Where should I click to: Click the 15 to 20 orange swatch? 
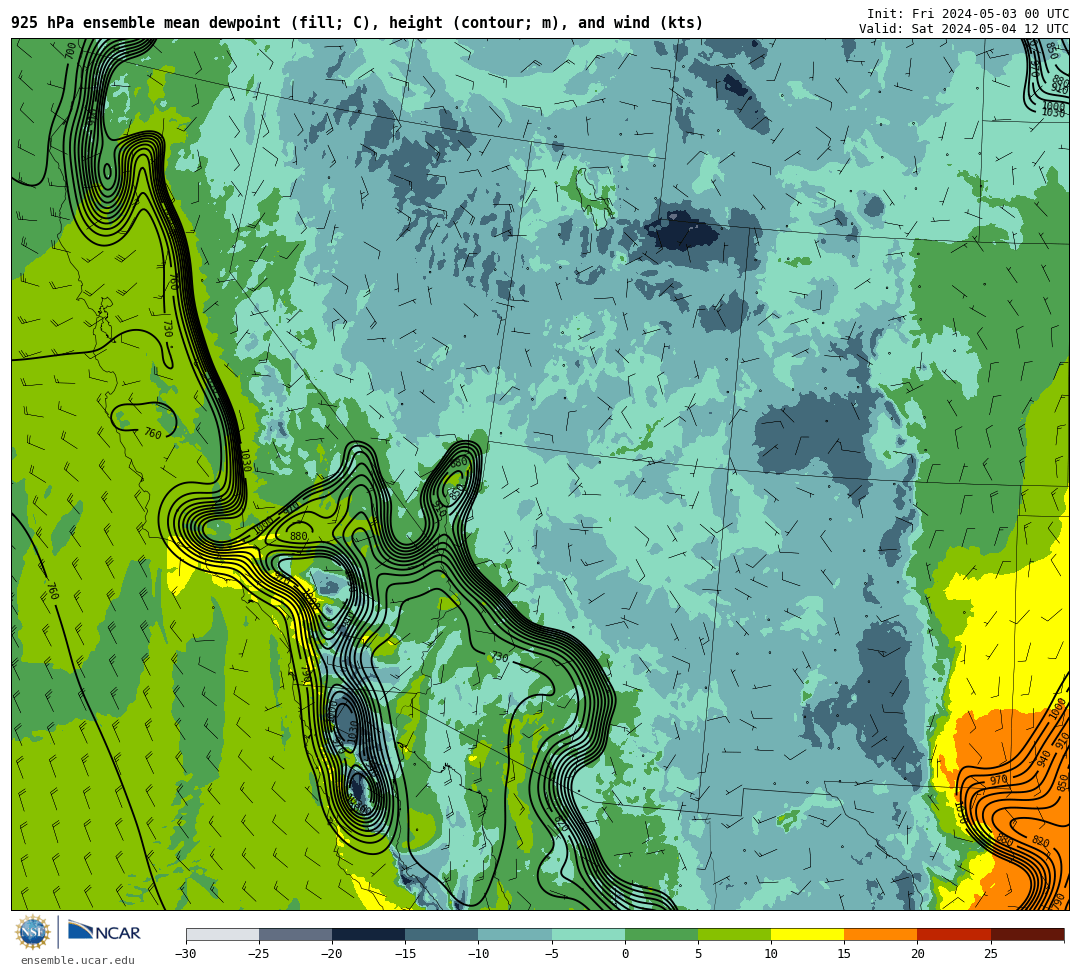tap(881, 934)
